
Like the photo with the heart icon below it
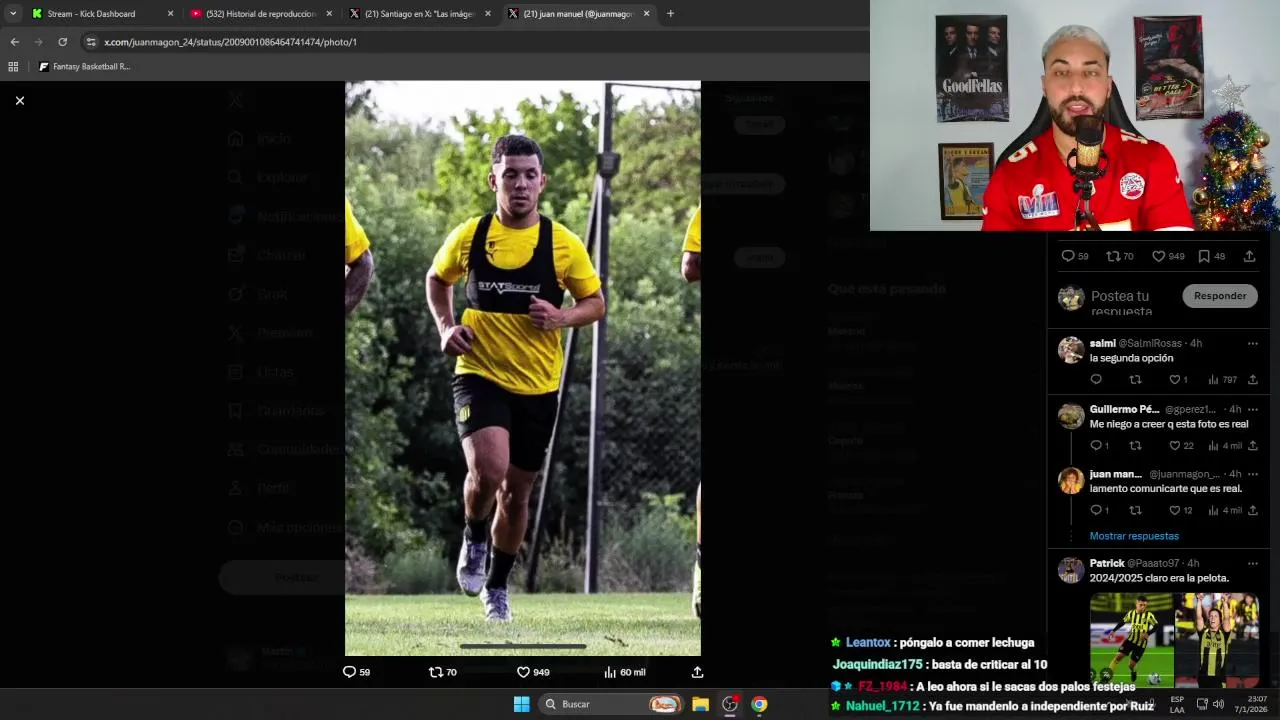coord(523,672)
